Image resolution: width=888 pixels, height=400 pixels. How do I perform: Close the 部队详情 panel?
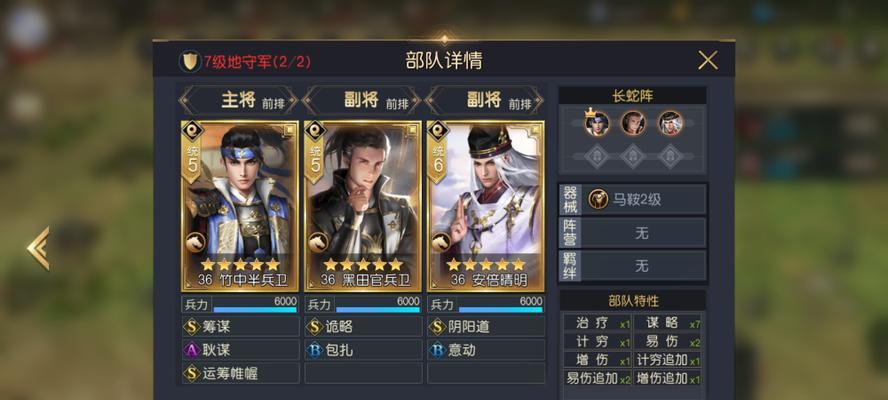[708, 60]
